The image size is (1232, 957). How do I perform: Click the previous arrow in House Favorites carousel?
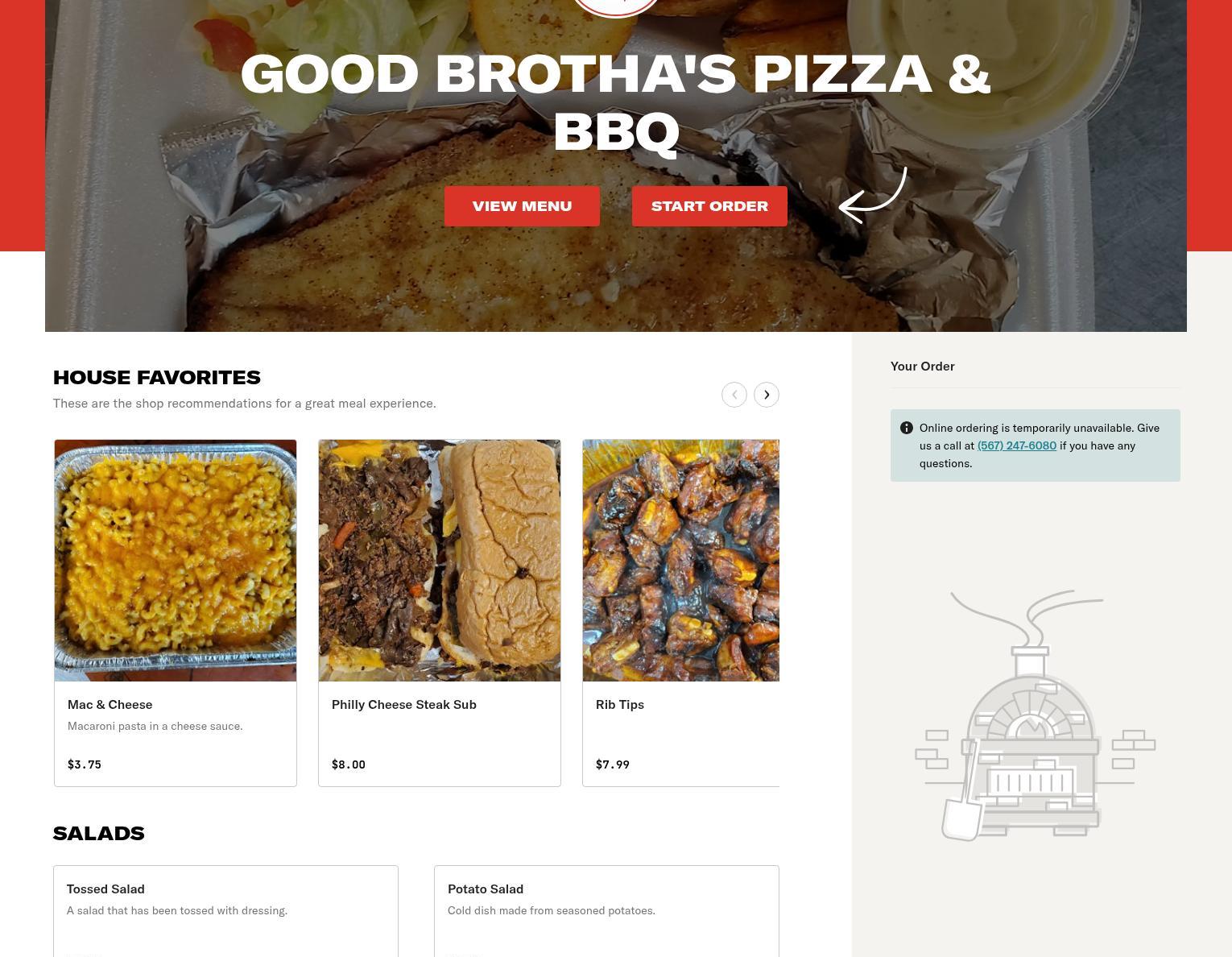(734, 395)
